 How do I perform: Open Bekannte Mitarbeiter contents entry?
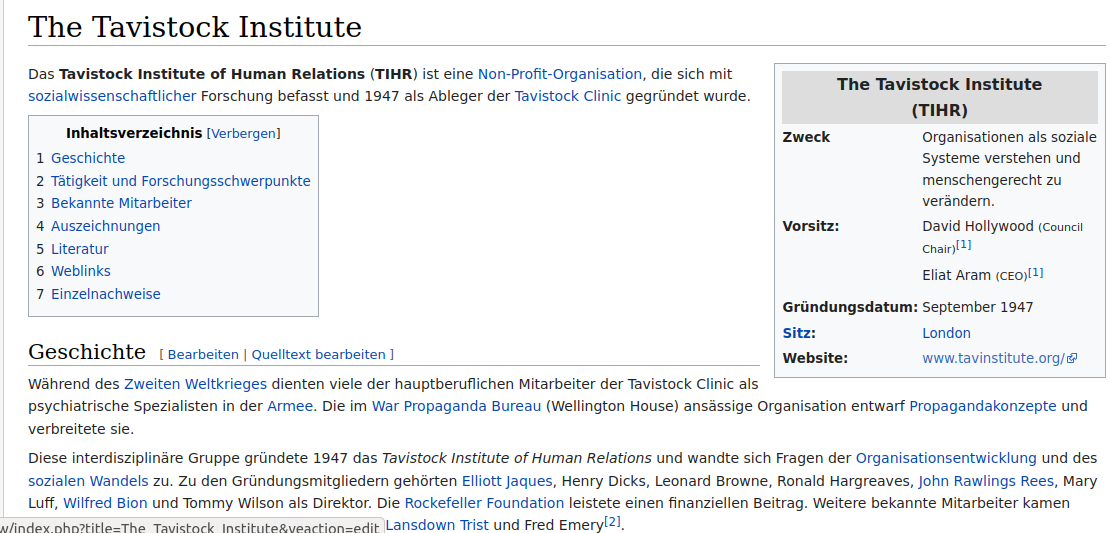tap(121, 203)
